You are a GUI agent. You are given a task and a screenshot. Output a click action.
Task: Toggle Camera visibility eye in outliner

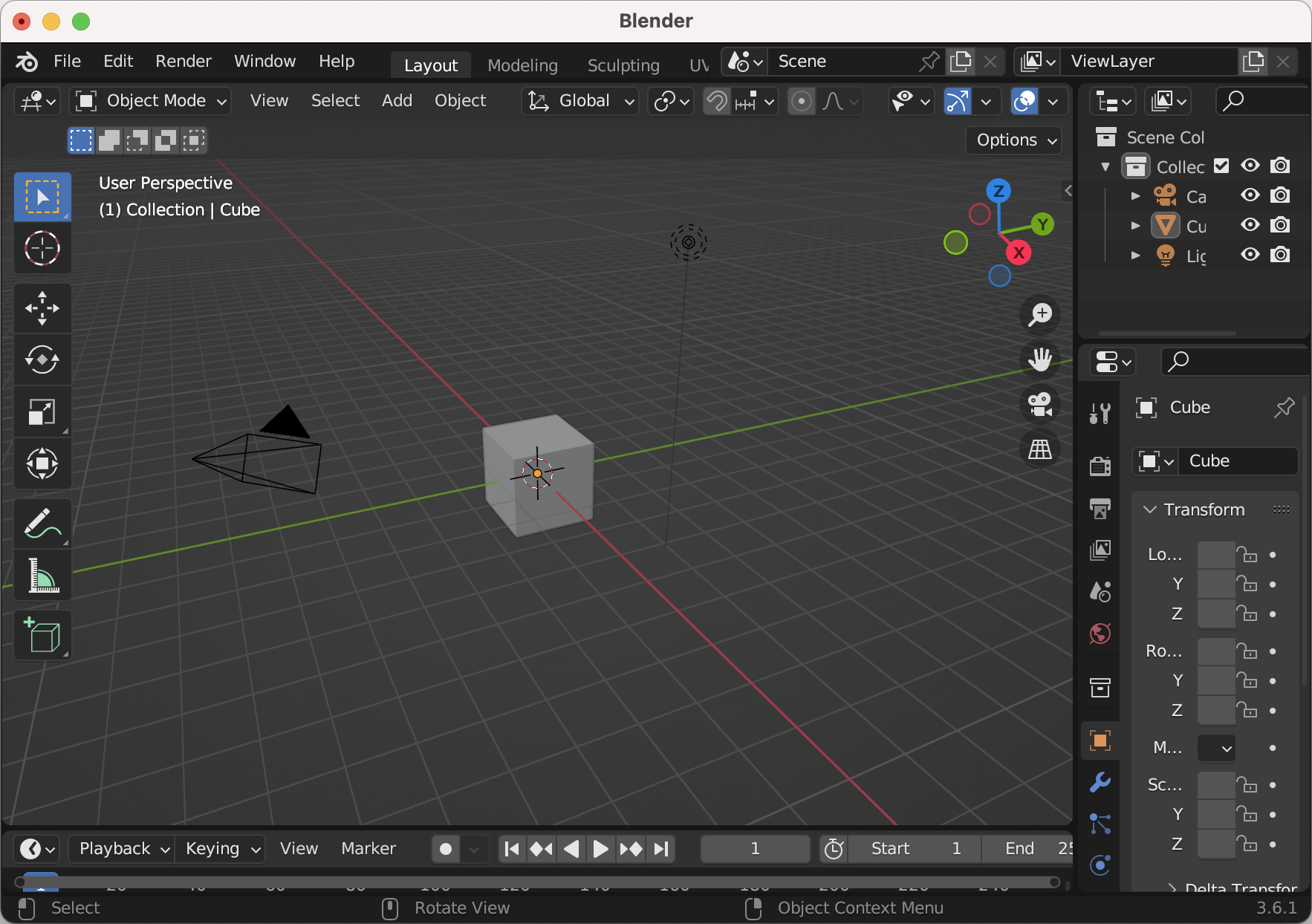point(1250,195)
